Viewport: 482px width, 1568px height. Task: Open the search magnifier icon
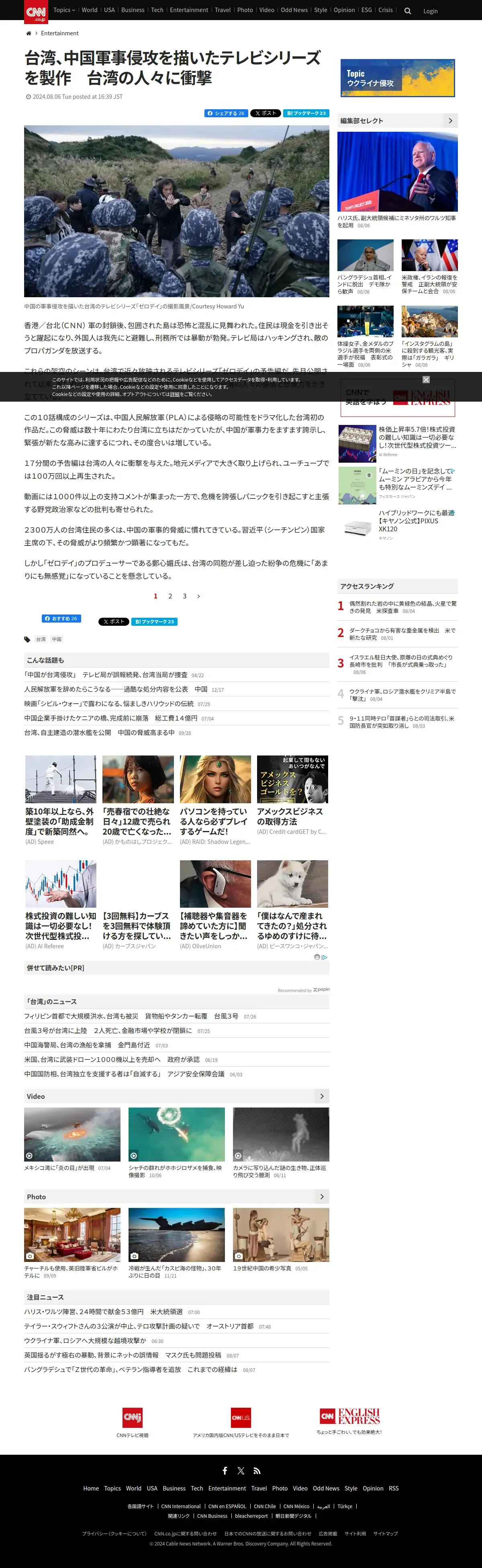coord(408,11)
